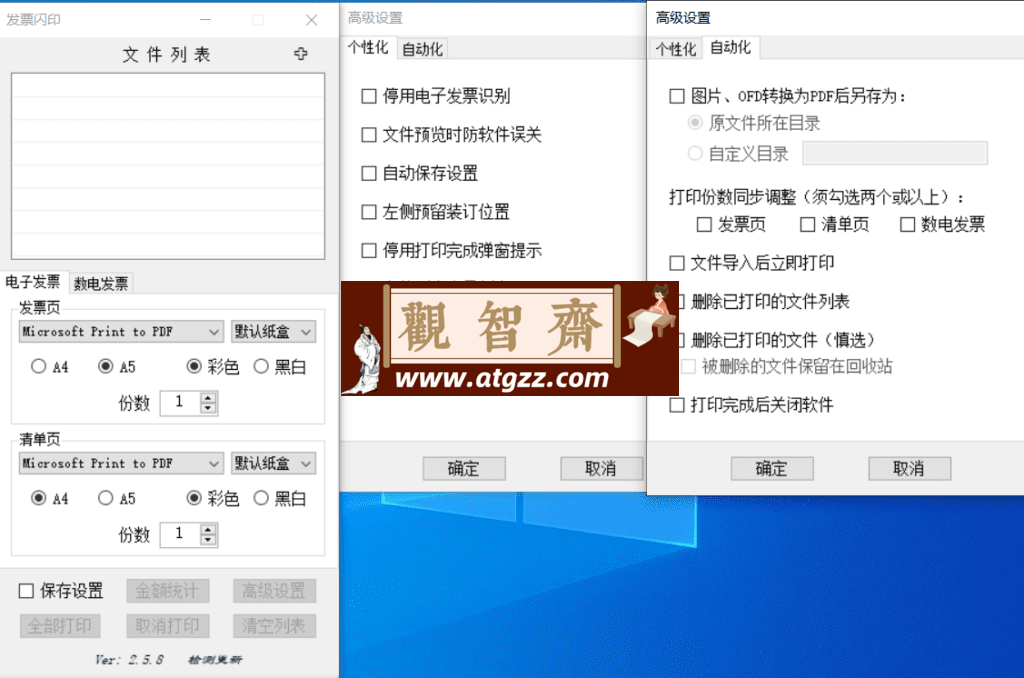Check 数电发票 sync checkbox in right dialog
This screenshot has height=678, width=1024.
coord(907,225)
